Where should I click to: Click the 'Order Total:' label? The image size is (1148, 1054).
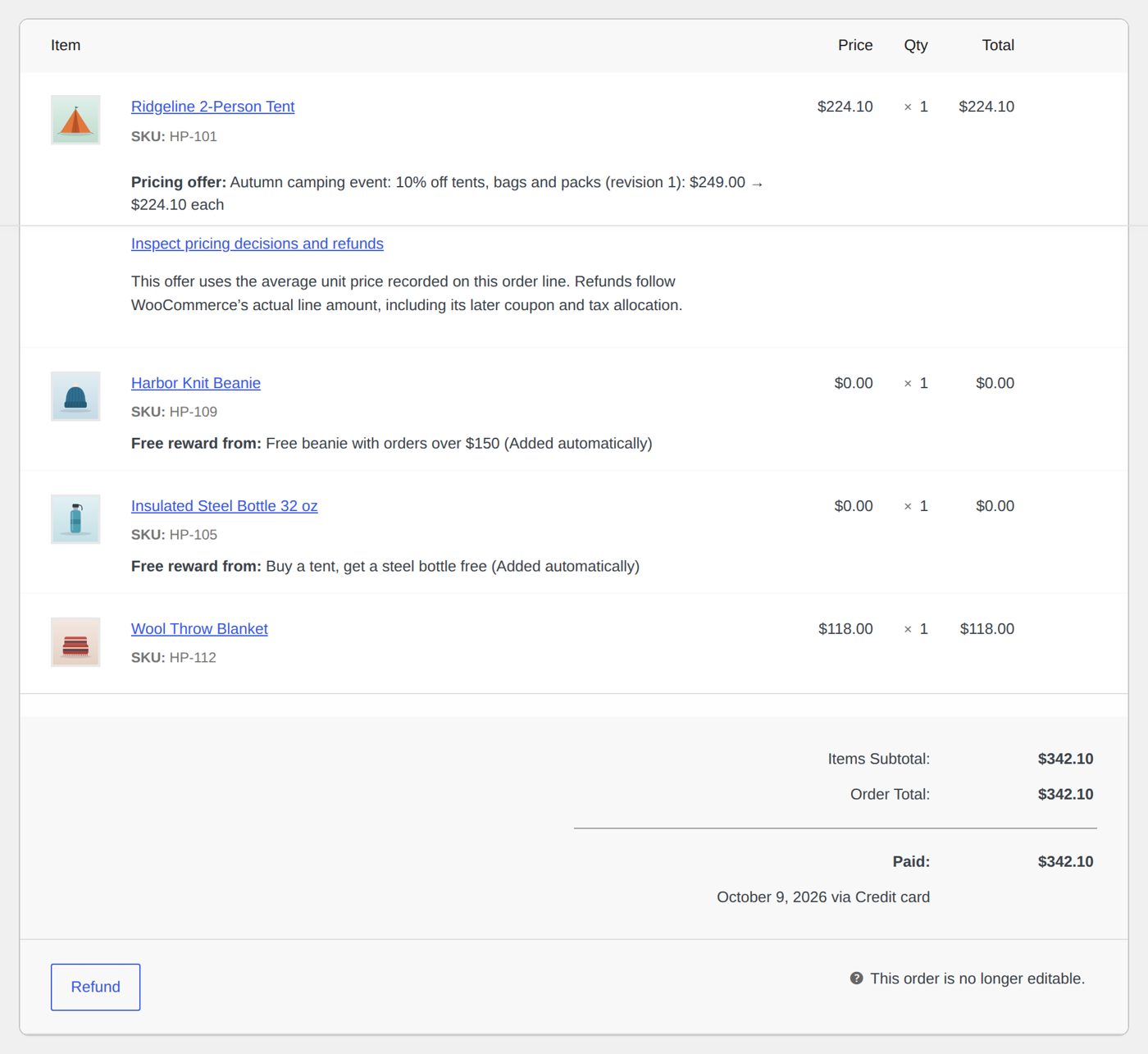click(x=890, y=794)
